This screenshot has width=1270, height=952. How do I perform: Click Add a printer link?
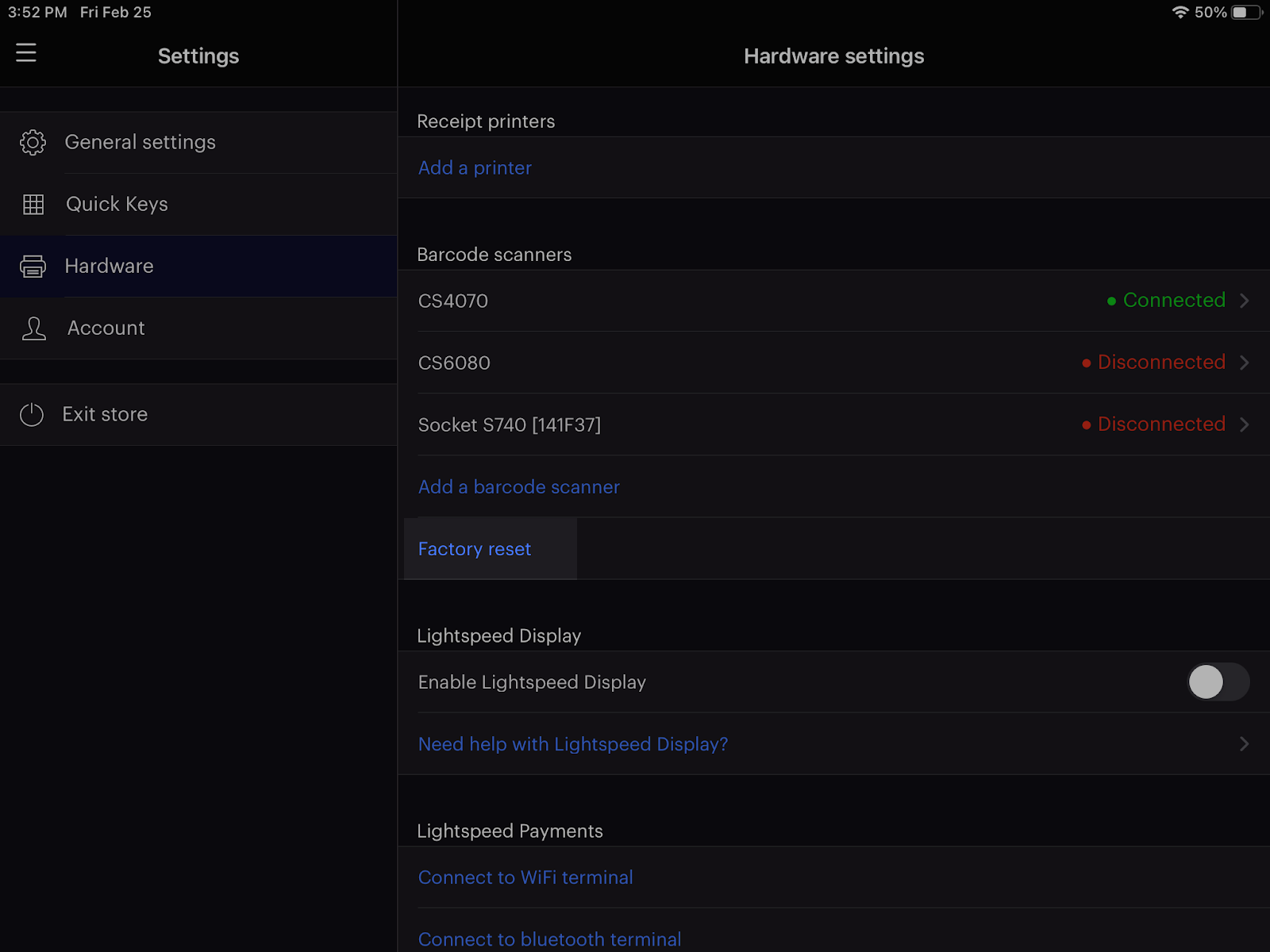(475, 168)
